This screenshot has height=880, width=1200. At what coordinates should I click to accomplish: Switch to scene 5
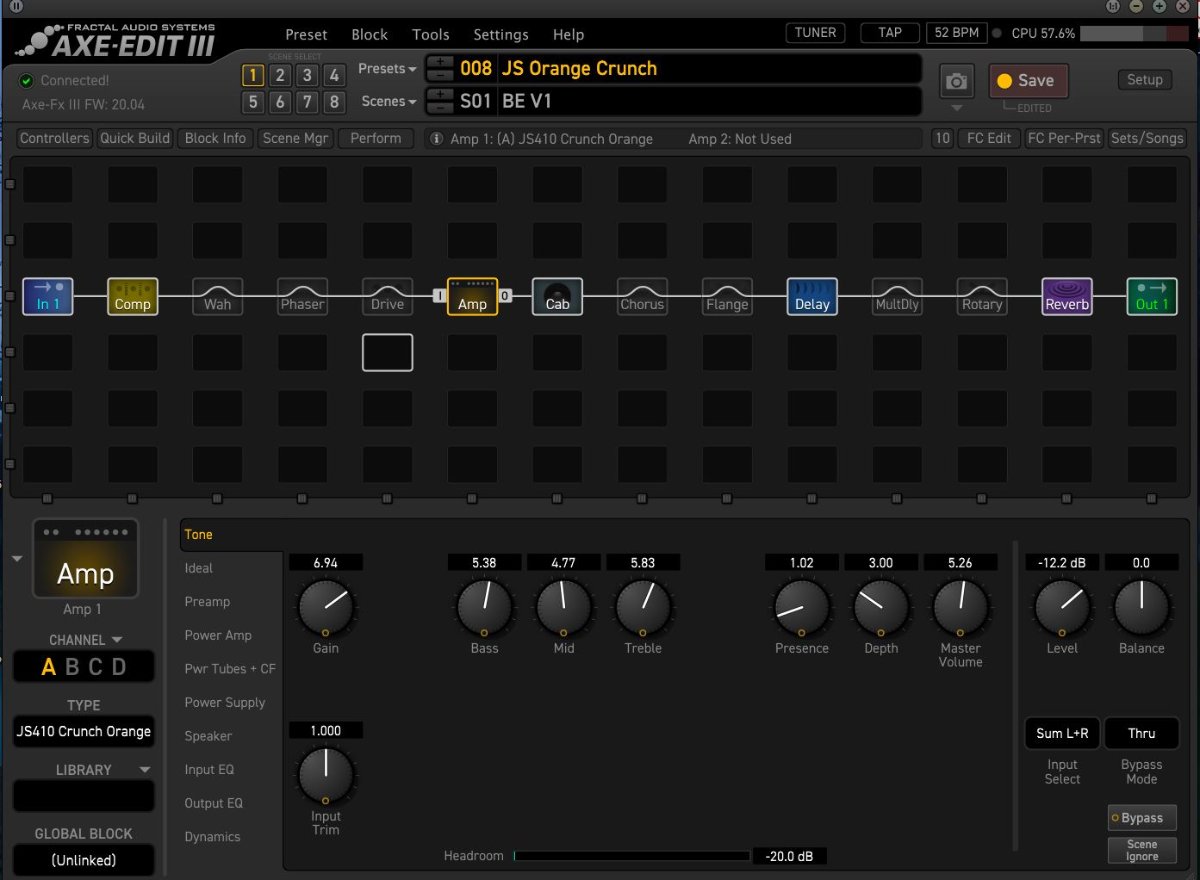click(253, 101)
